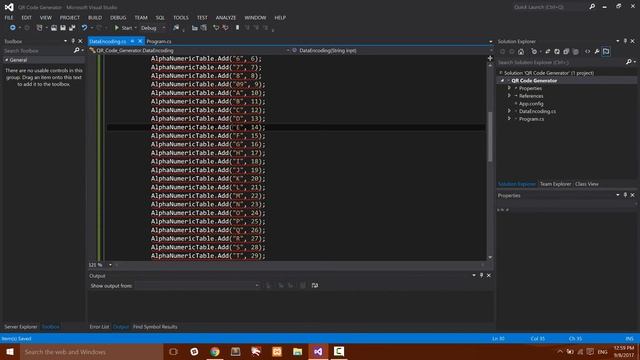Screen dimensions: 640x360
Task: Open the Debug configuration dropdown
Action: [153, 28]
